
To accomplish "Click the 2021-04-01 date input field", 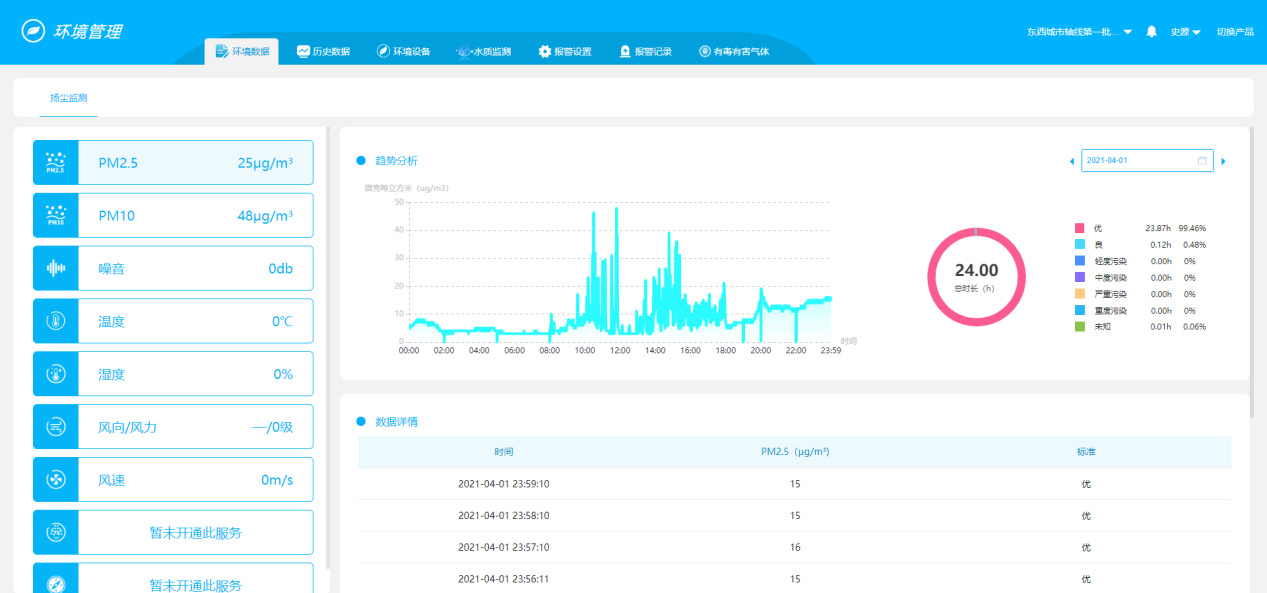I will click(x=1137, y=161).
